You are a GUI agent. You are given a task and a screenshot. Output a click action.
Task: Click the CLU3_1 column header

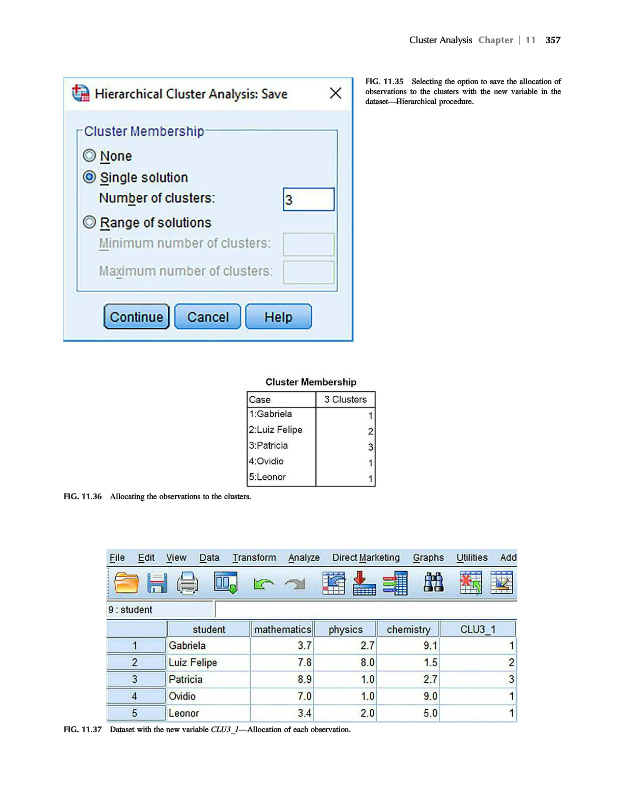(x=478, y=629)
